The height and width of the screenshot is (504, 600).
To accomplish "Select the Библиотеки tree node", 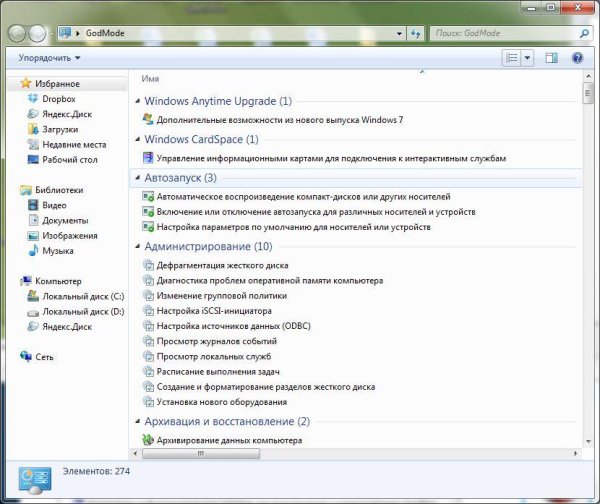I will (x=59, y=190).
